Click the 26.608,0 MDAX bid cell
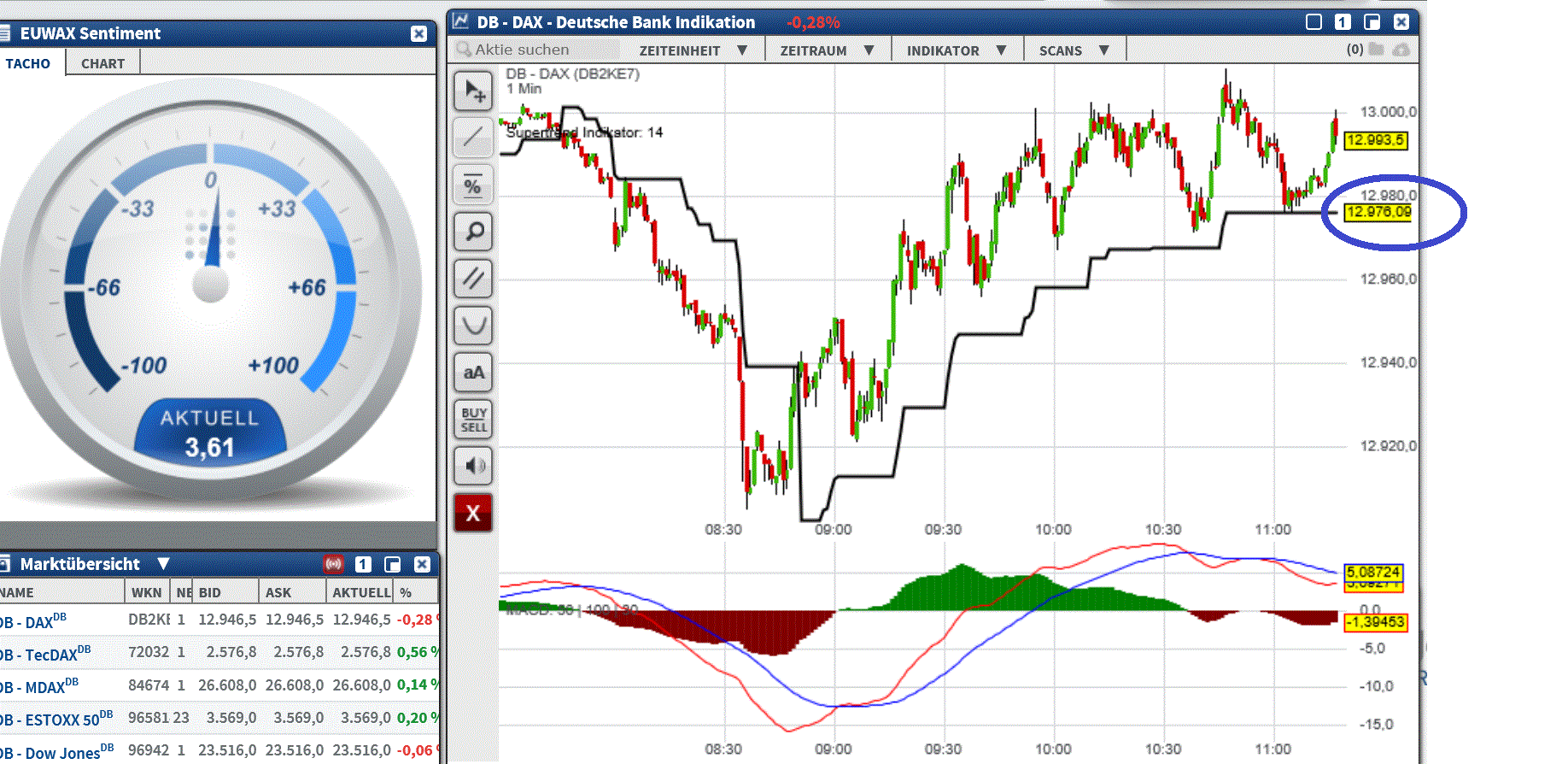1568x764 pixels. click(x=227, y=685)
